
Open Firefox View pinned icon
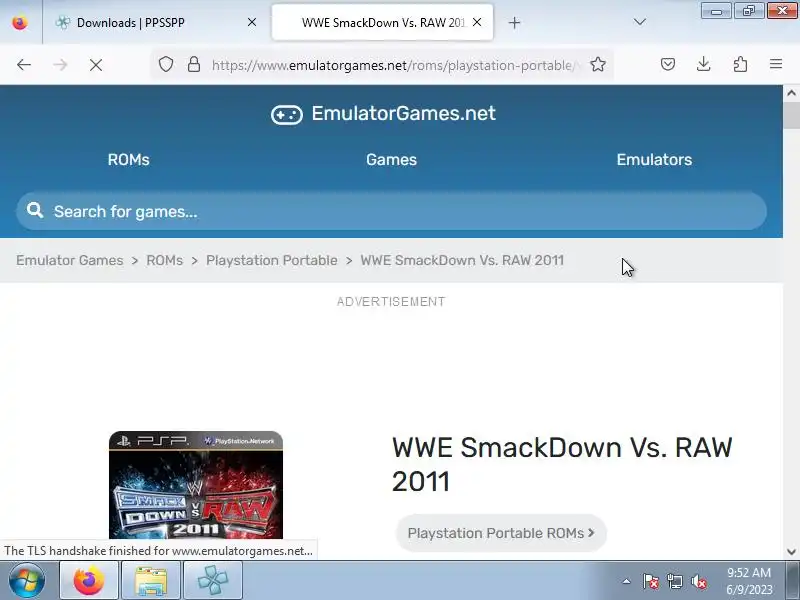20,22
